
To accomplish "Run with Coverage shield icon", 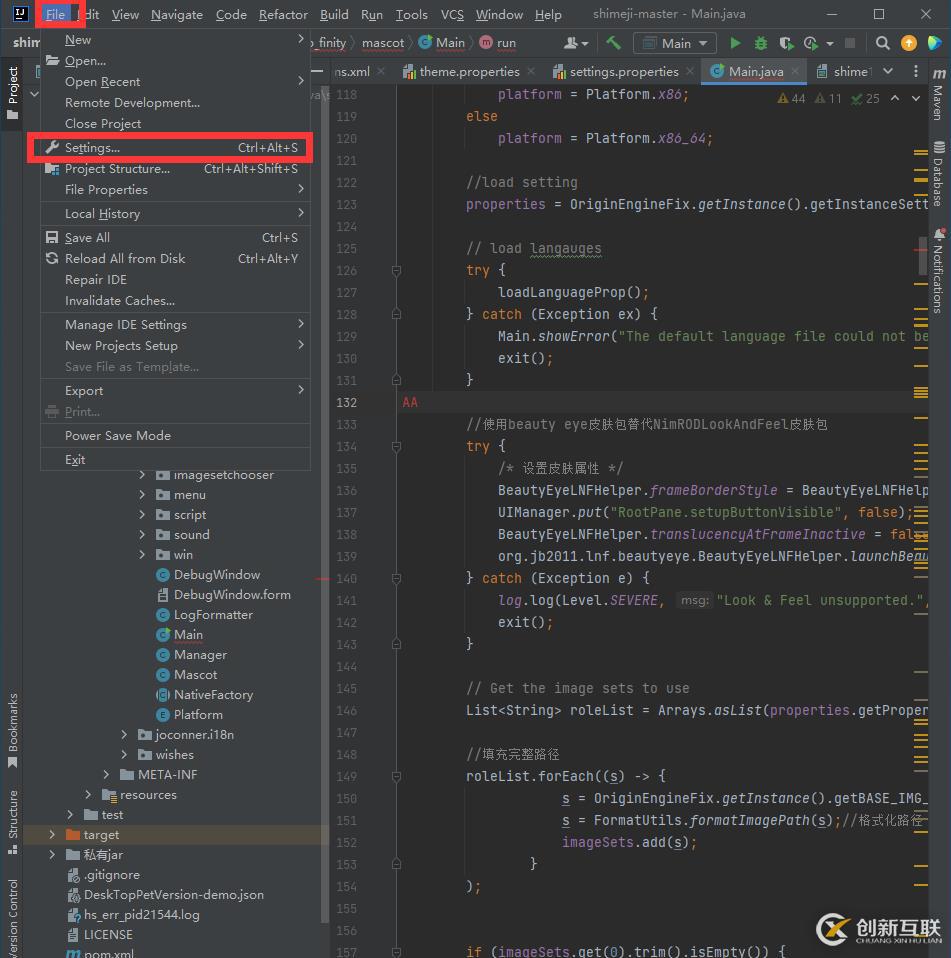I will 786,43.
